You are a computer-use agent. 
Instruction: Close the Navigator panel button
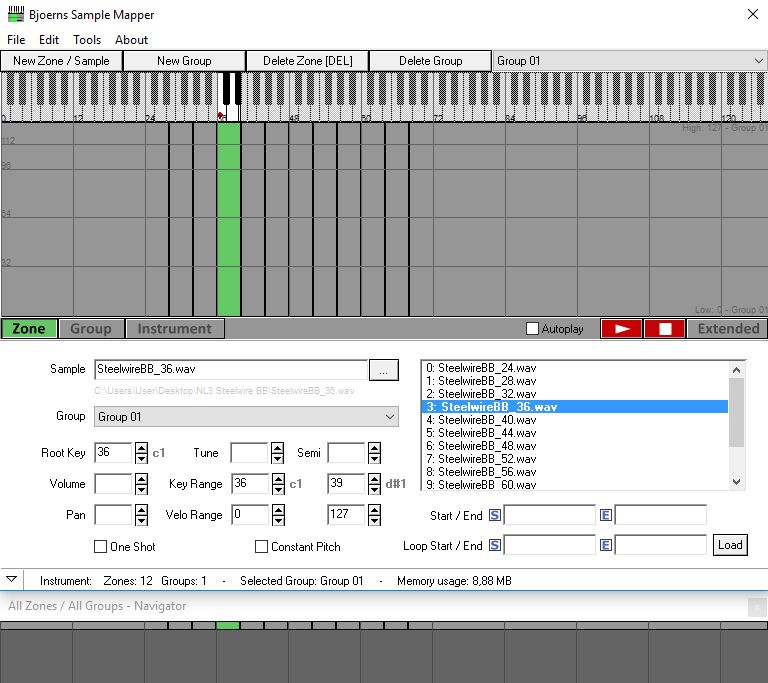click(x=757, y=607)
